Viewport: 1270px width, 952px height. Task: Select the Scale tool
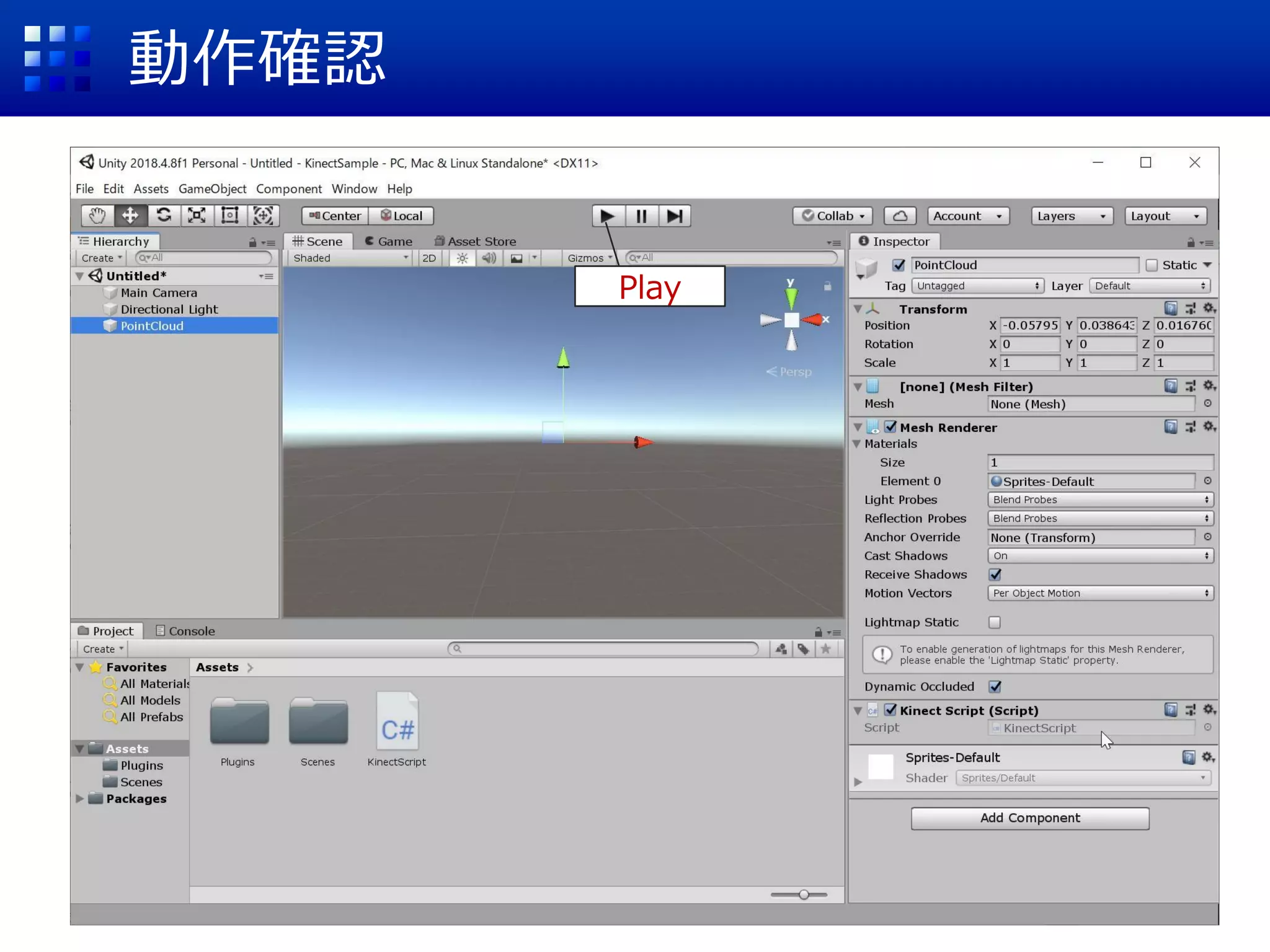click(x=197, y=216)
